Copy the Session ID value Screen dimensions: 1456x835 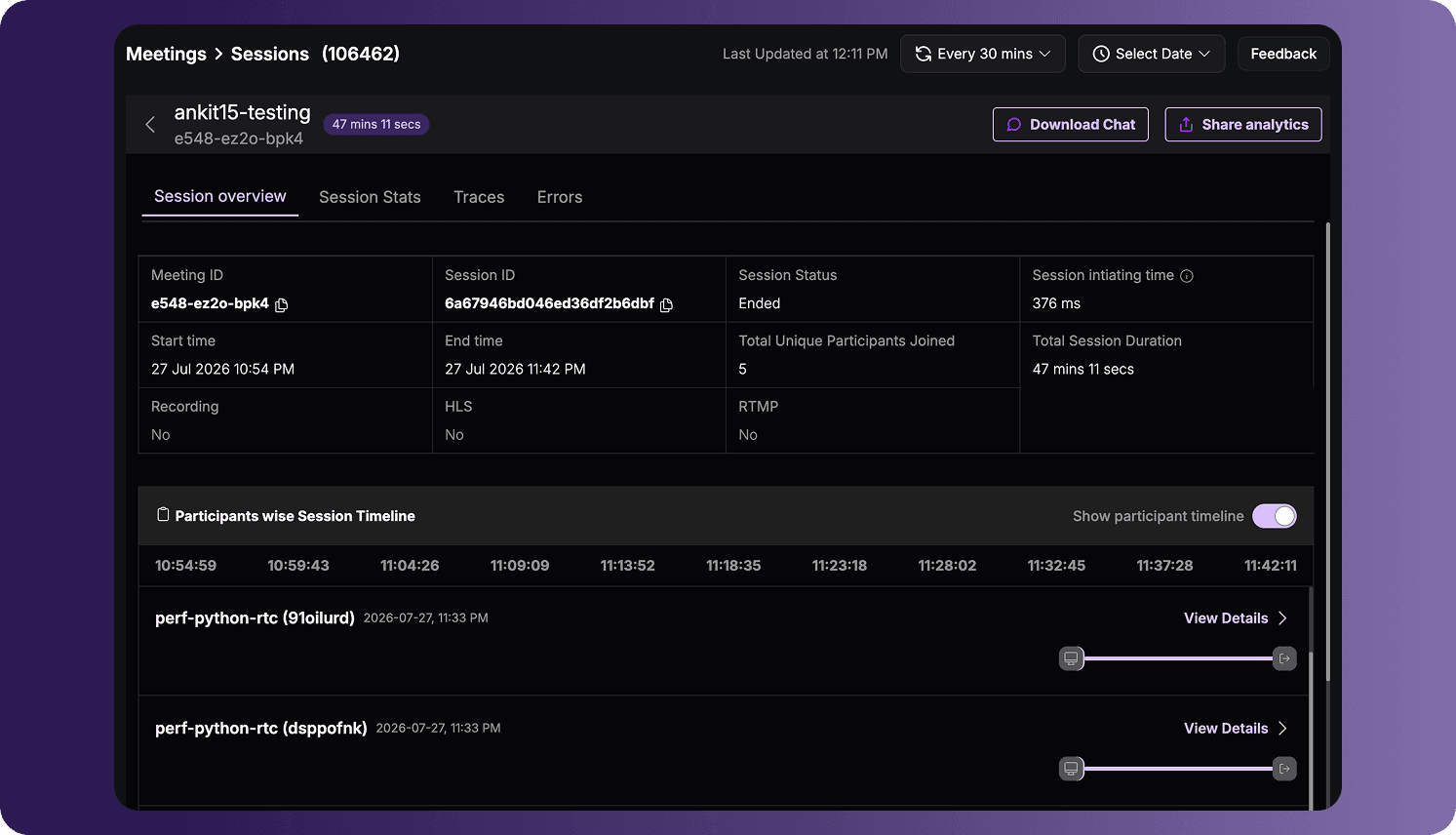(x=667, y=304)
